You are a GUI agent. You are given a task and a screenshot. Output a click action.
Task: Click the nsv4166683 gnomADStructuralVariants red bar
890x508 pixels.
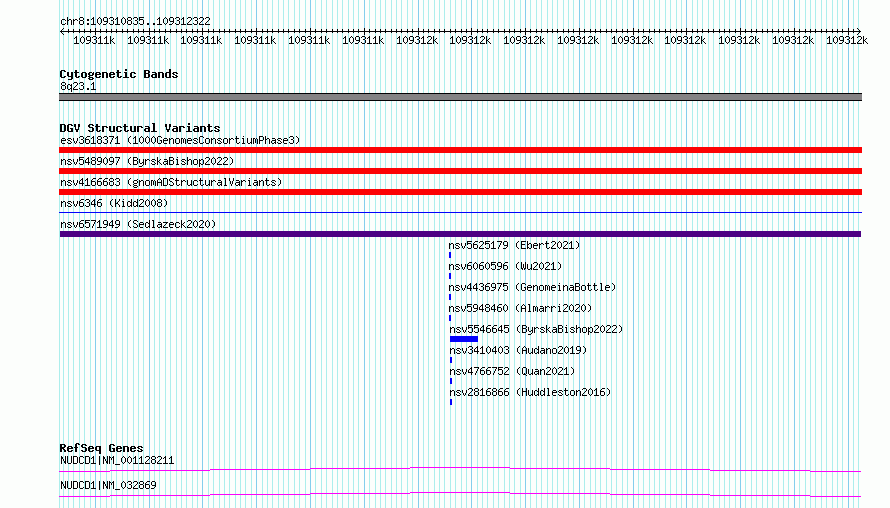460,192
